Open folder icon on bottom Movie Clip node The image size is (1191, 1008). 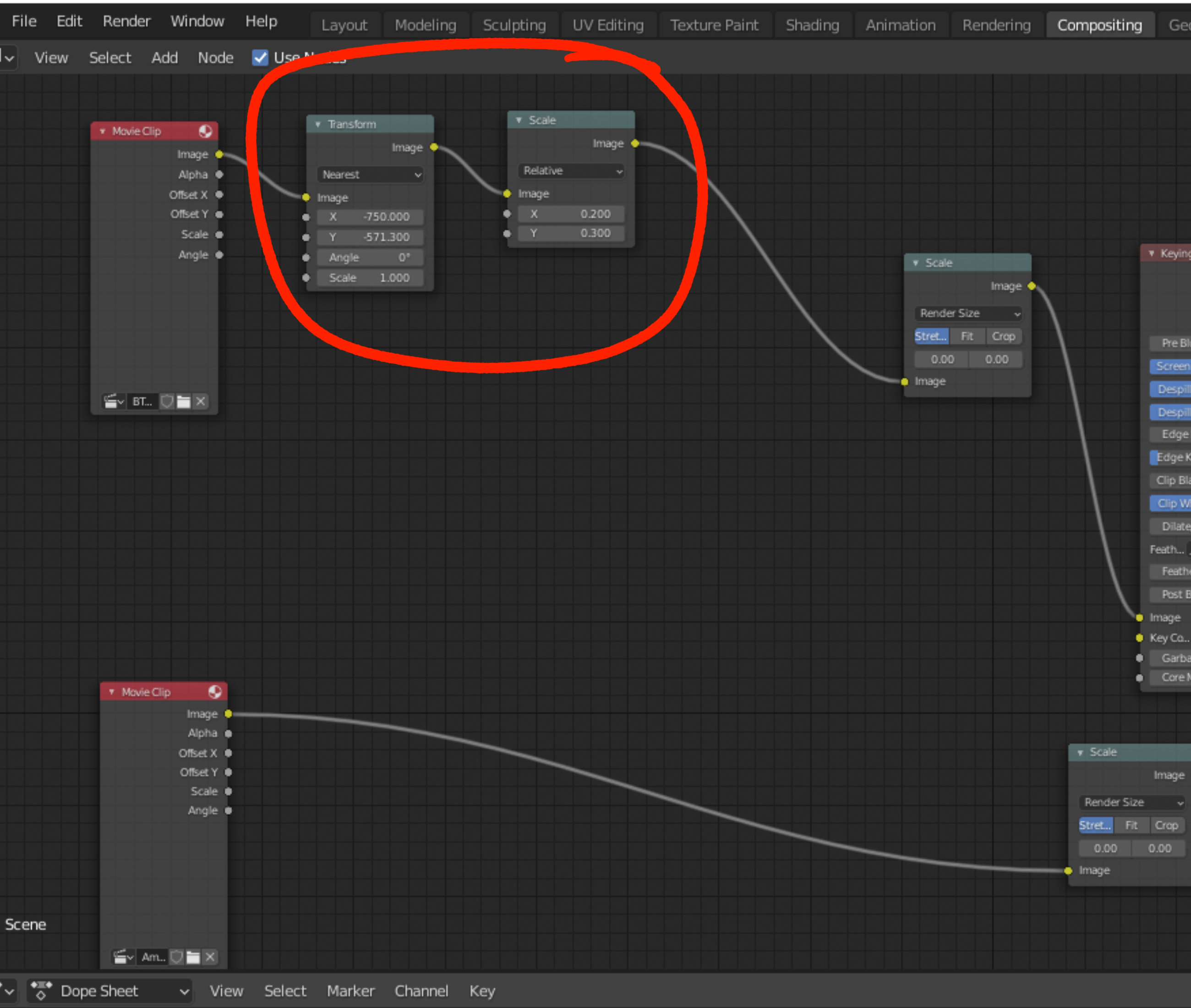(x=193, y=957)
